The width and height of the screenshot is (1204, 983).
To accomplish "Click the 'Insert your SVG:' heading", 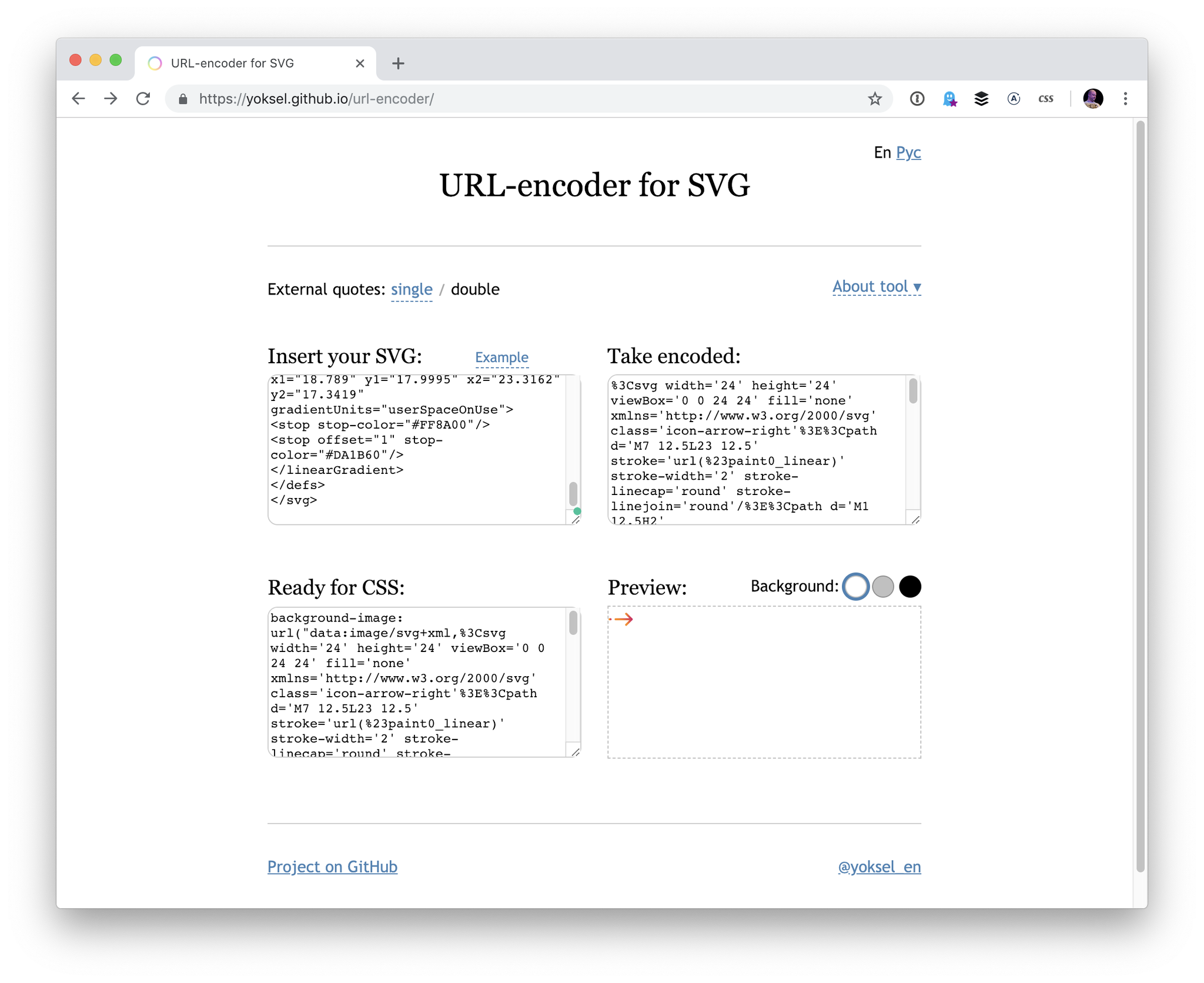I will (345, 356).
